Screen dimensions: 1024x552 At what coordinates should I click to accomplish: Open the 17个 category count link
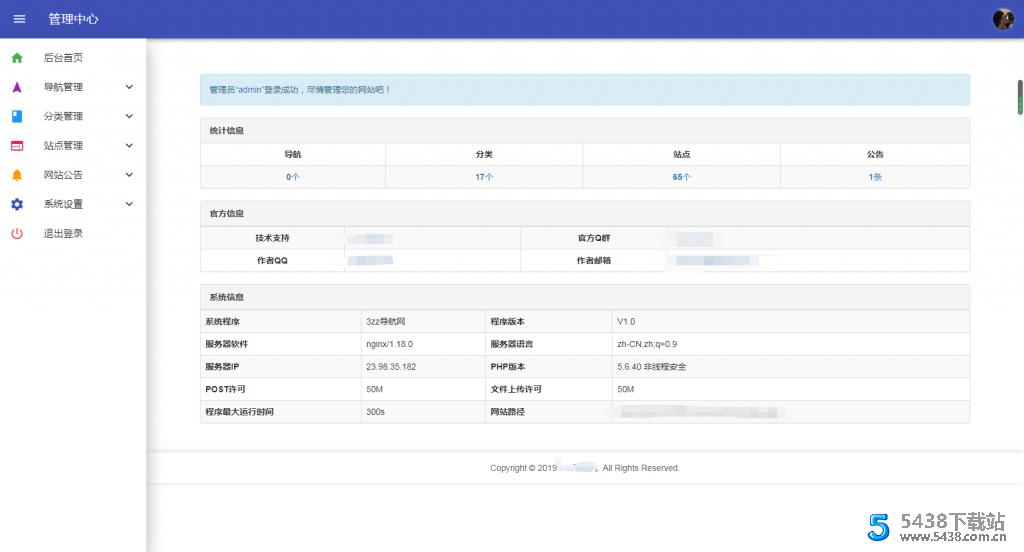(484, 177)
